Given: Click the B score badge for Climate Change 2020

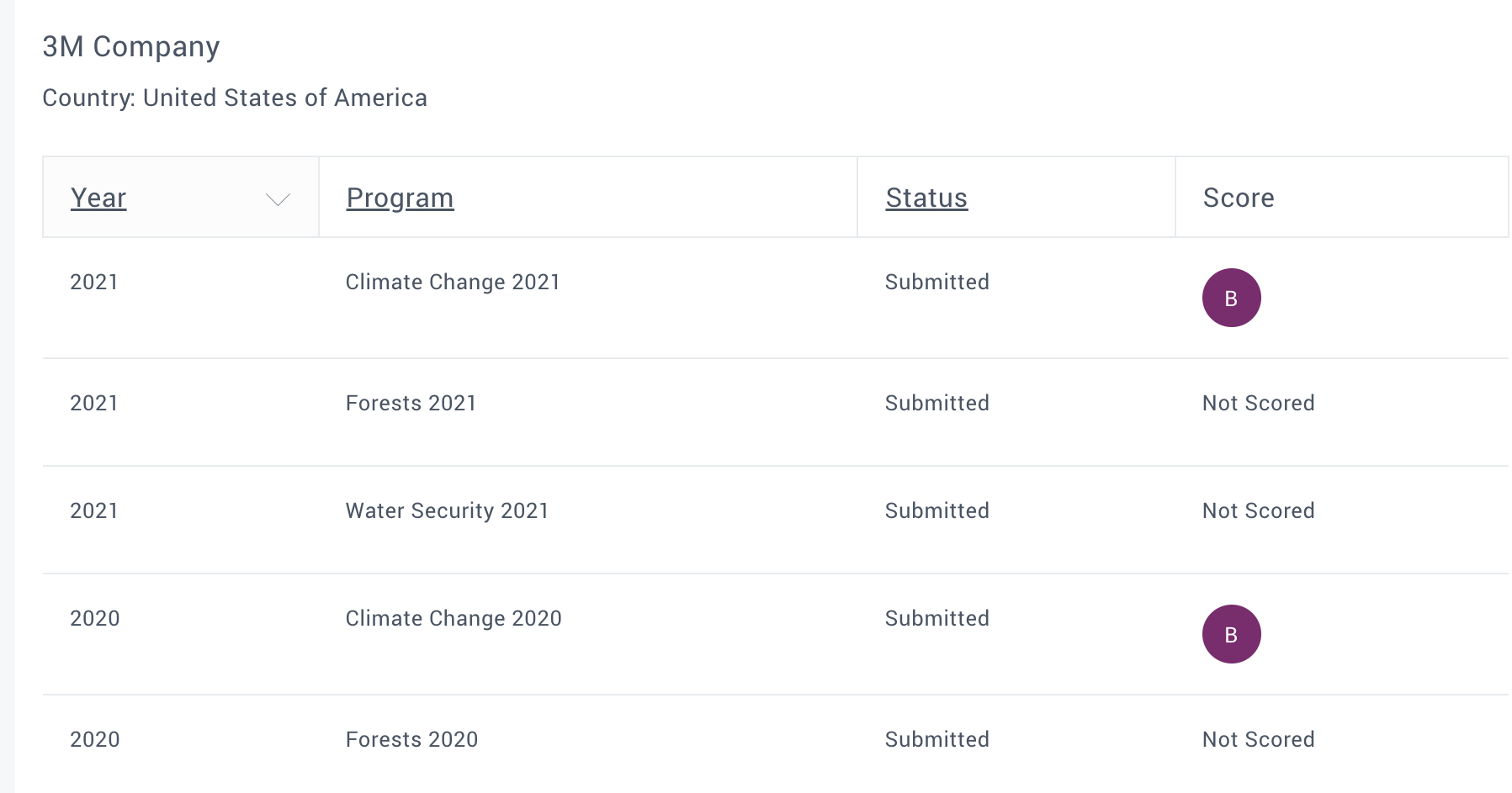Looking at the screenshot, I should coord(1231,634).
